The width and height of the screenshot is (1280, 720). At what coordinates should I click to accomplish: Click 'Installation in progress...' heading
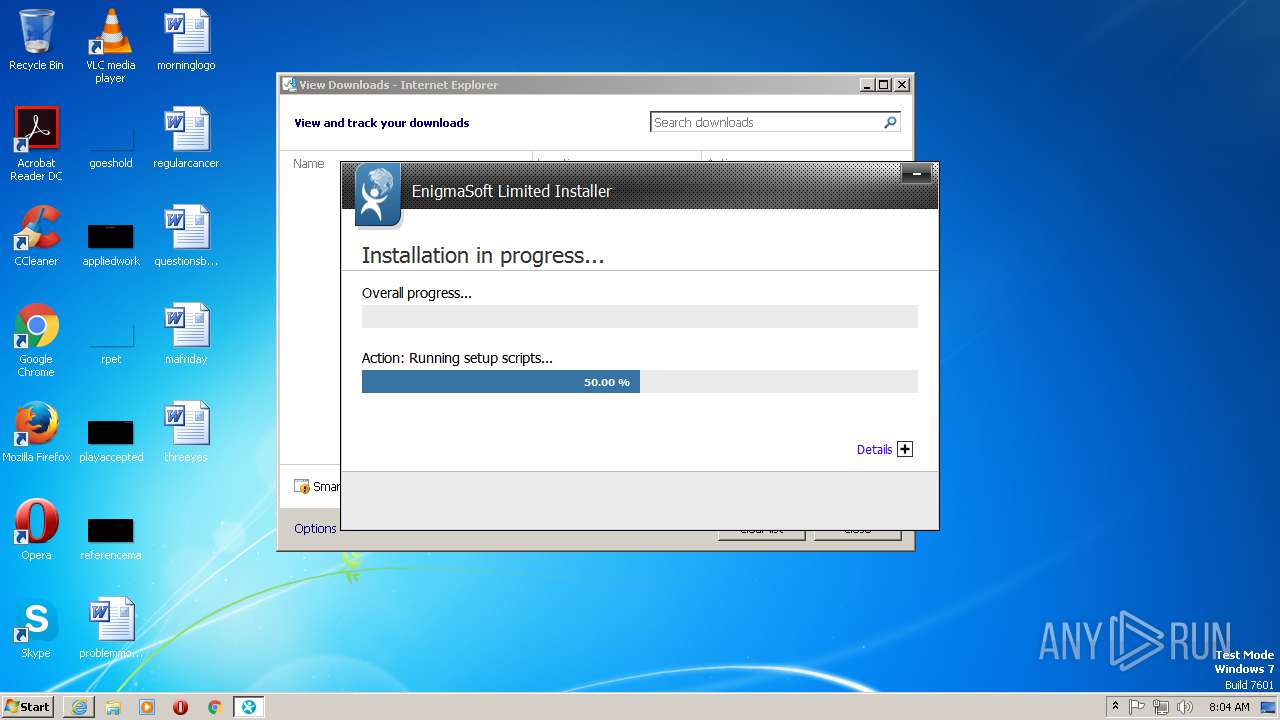coord(483,255)
